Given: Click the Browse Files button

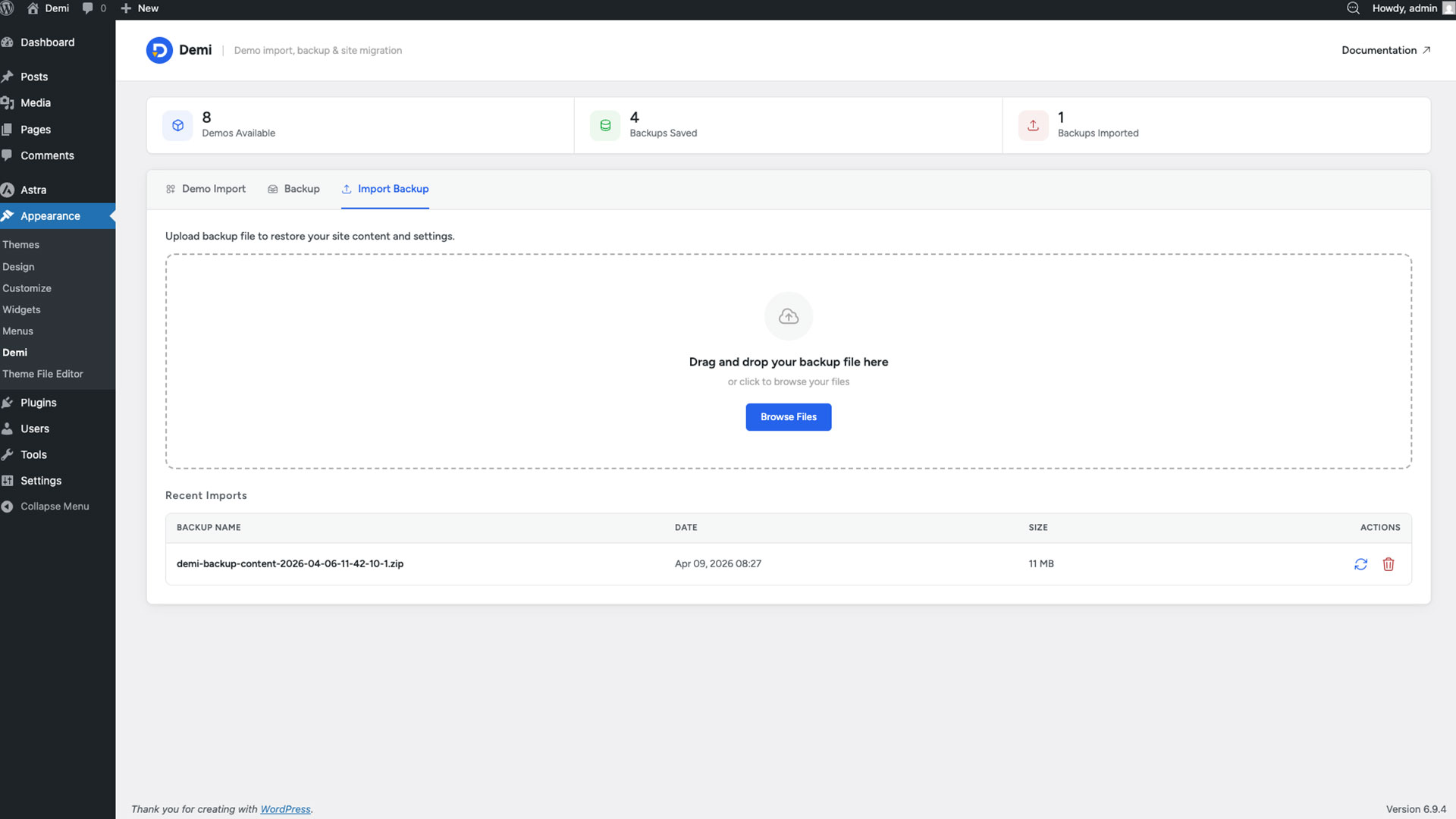Looking at the screenshot, I should tap(789, 417).
